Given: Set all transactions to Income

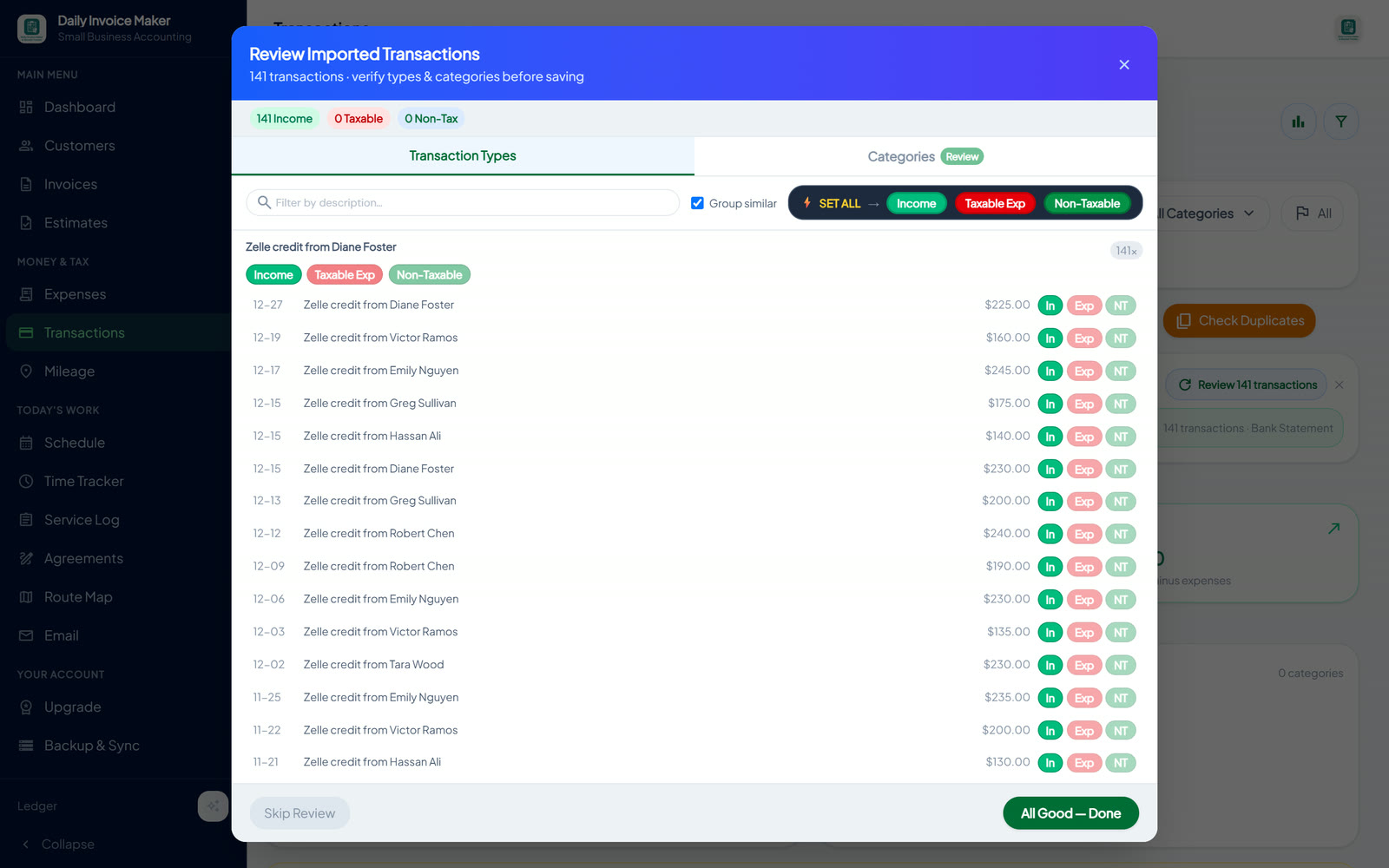Looking at the screenshot, I should [x=916, y=203].
